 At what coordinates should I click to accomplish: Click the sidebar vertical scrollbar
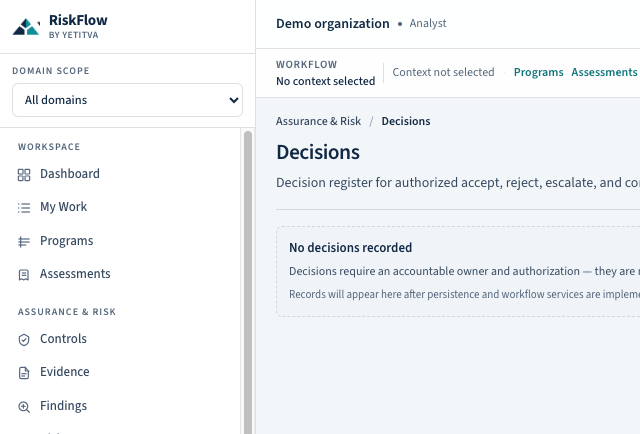248,282
